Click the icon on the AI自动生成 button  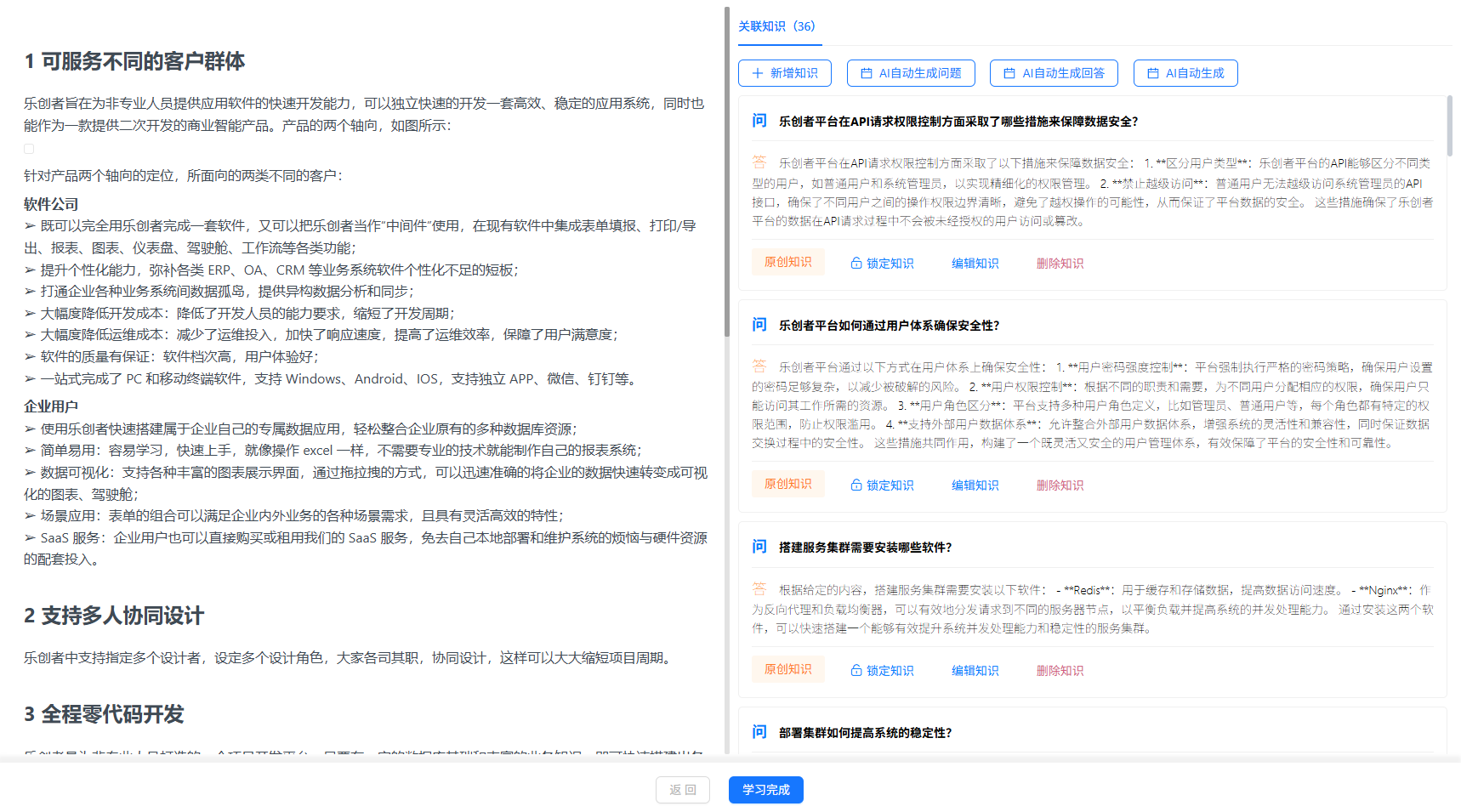[x=1153, y=73]
